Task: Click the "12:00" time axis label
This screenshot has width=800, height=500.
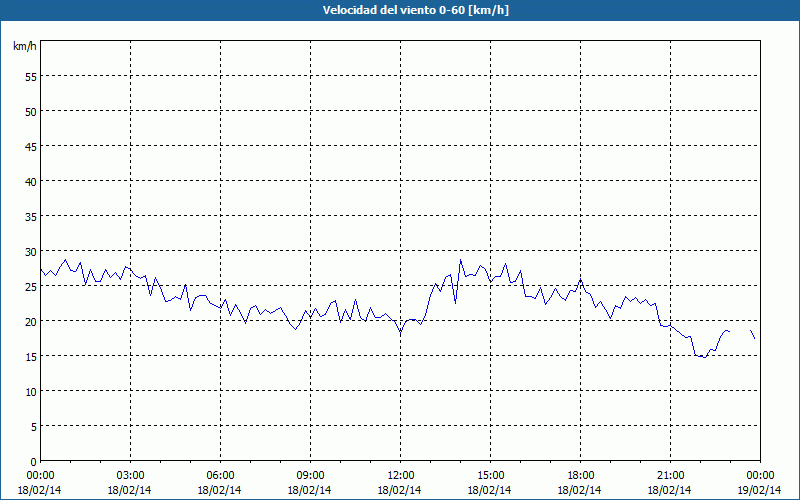Action: pyautogui.click(x=401, y=476)
